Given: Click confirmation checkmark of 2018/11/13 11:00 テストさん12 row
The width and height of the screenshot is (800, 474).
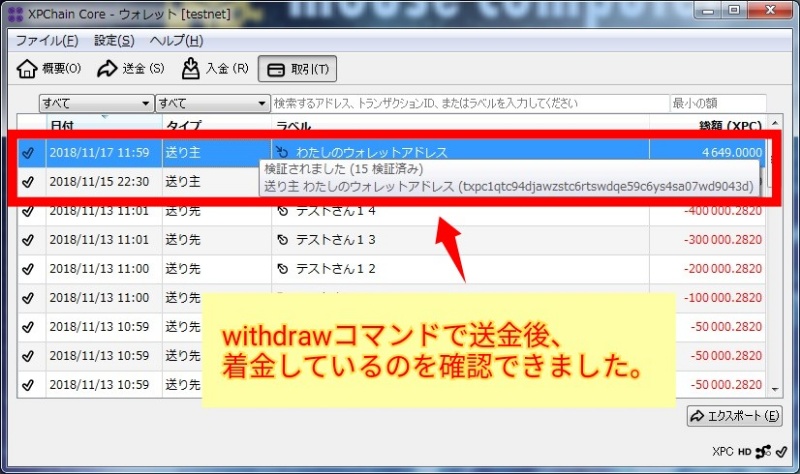Looking at the screenshot, I should (28, 269).
